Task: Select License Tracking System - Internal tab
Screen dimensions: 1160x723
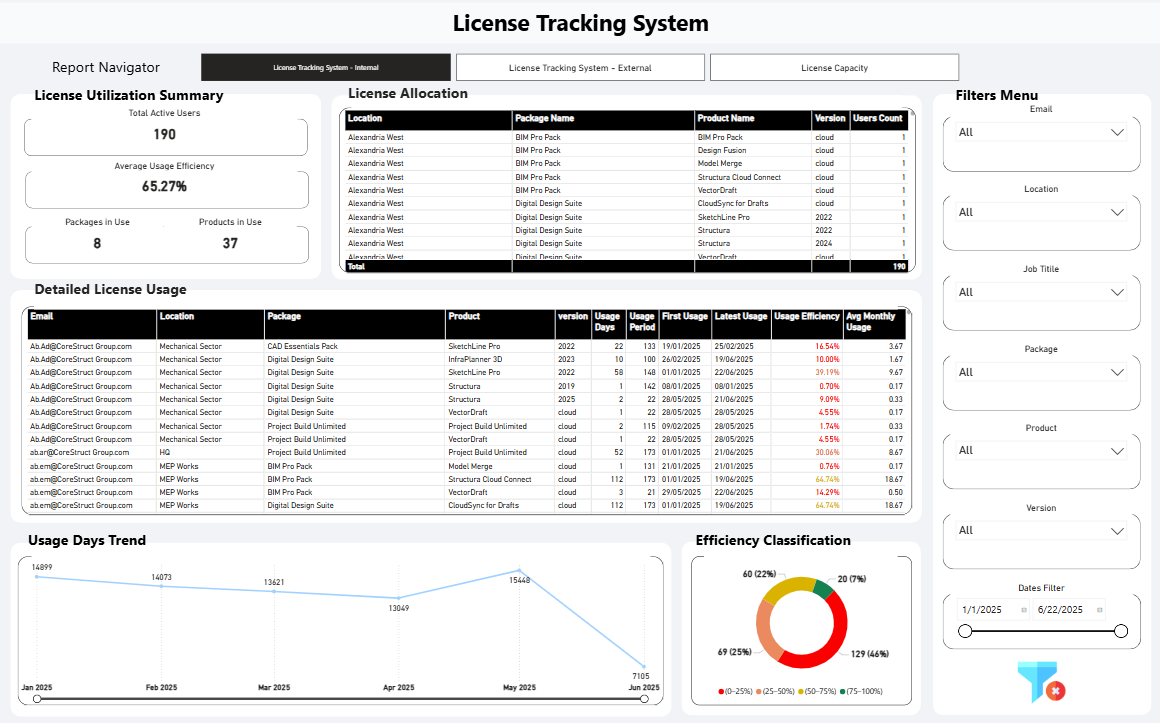Action: pos(326,67)
